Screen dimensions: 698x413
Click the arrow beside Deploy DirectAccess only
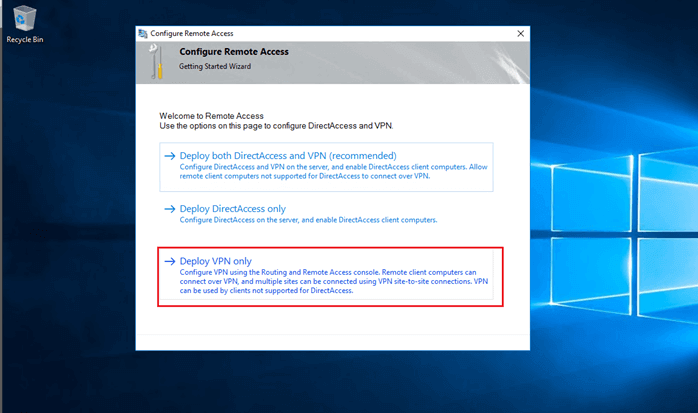(170, 209)
